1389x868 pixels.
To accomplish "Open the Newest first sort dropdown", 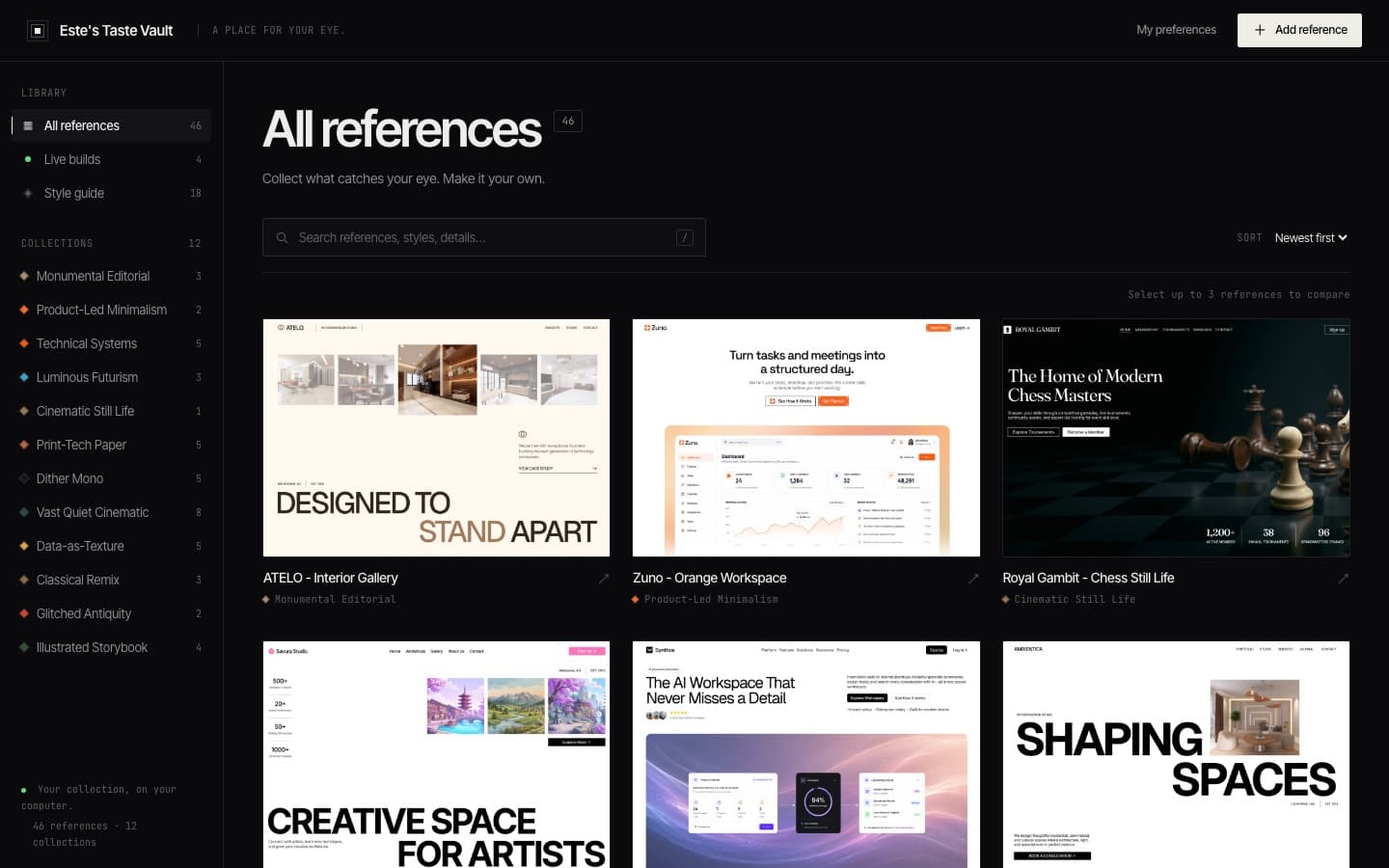I will coord(1311,237).
